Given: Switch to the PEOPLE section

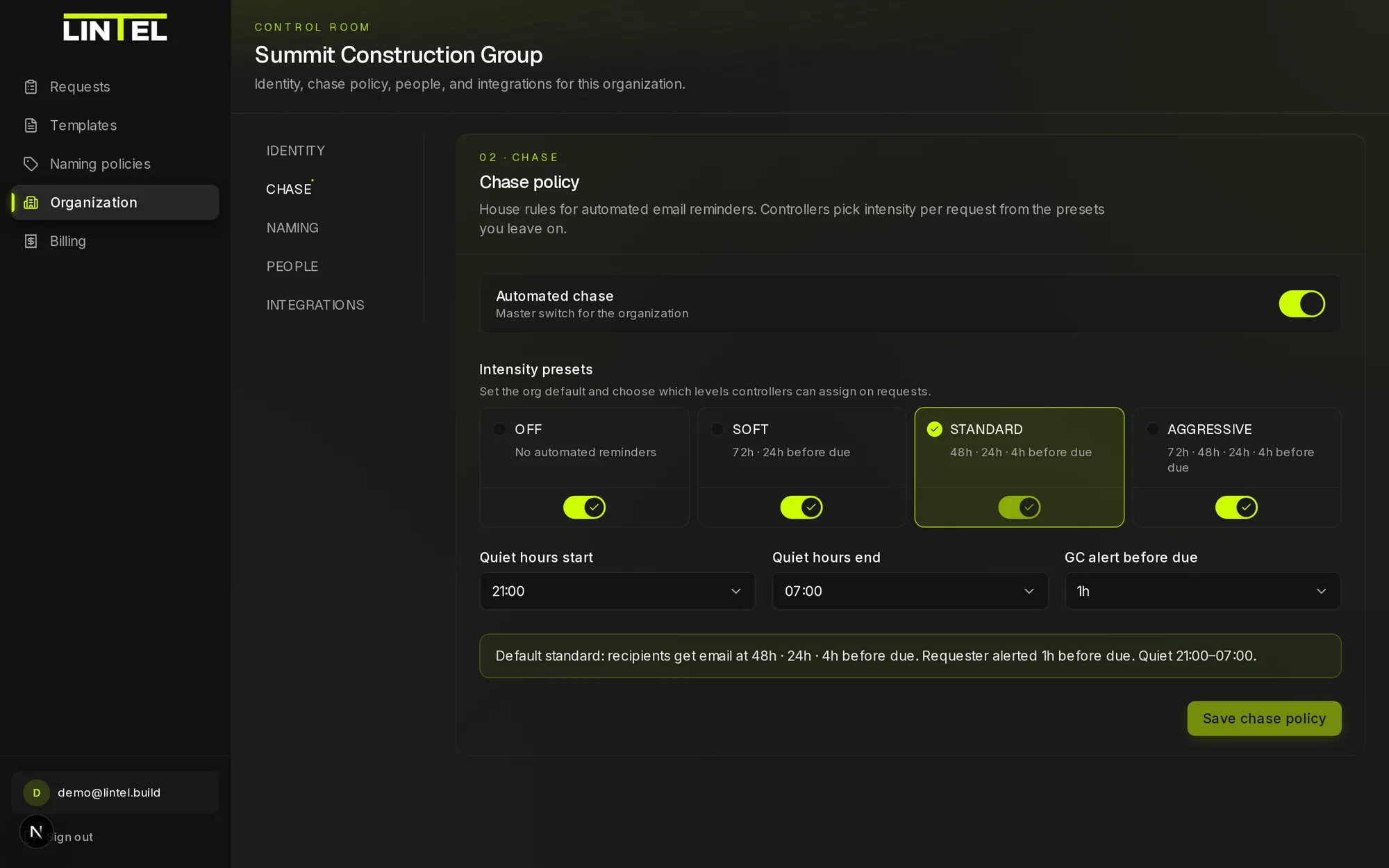Looking at the screenshot, I should [292, 267].
